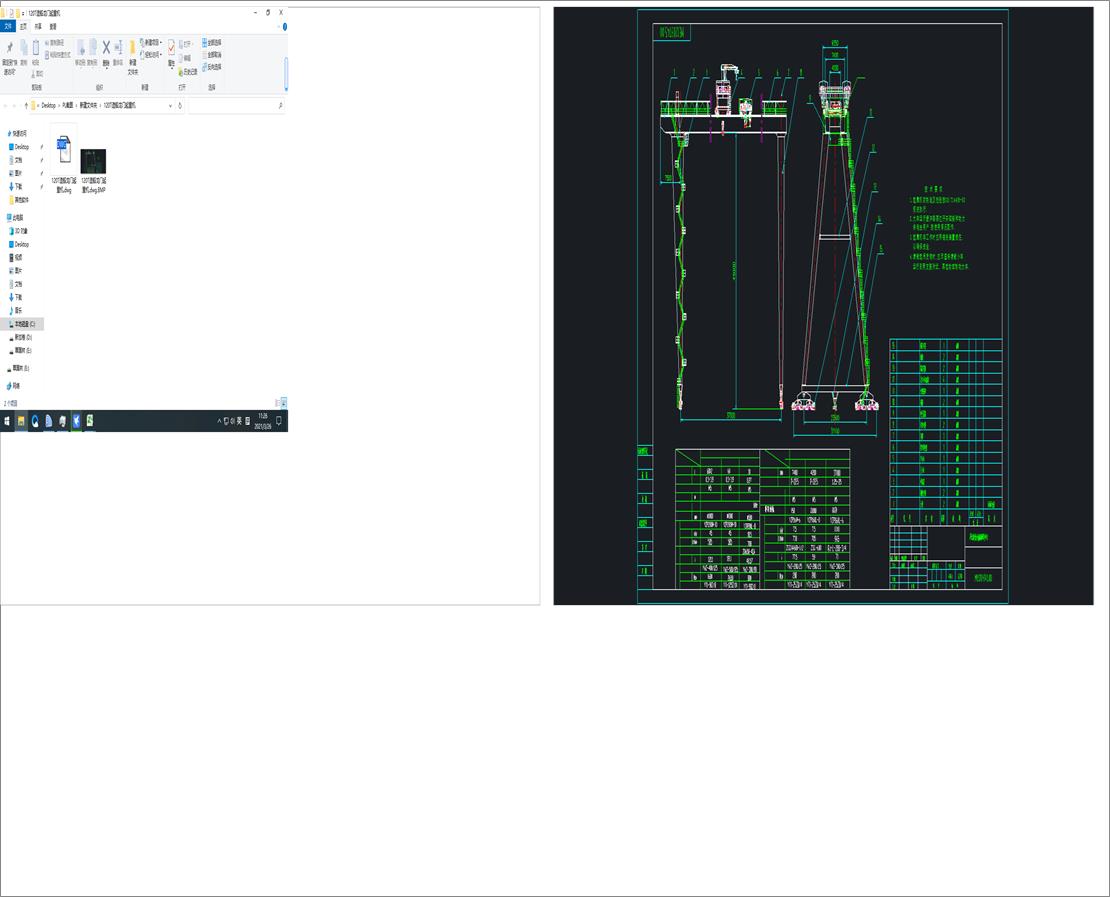Click the Rename icon in the ribbon

click(118, 46)
